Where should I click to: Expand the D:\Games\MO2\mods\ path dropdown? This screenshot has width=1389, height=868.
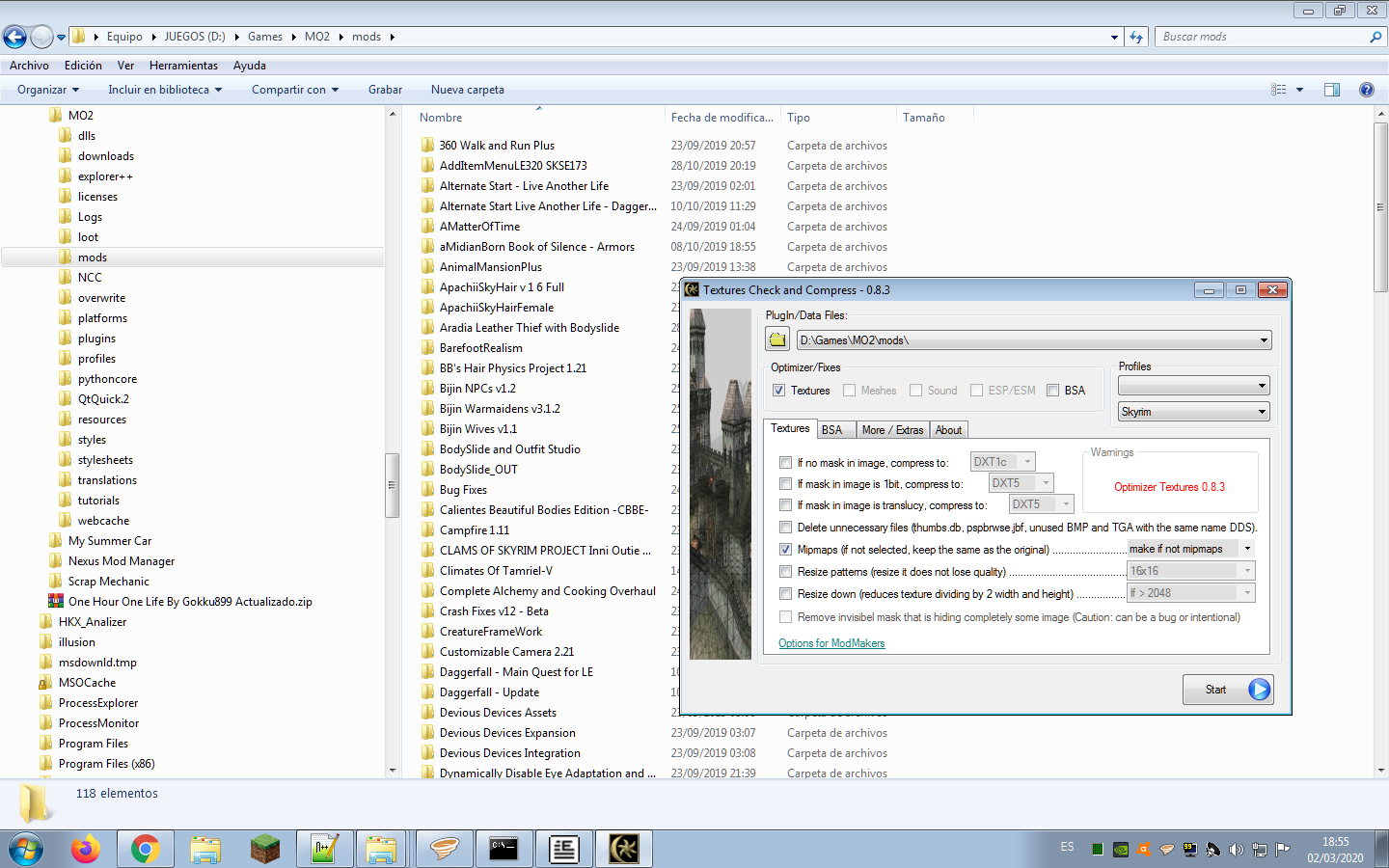1264,340
